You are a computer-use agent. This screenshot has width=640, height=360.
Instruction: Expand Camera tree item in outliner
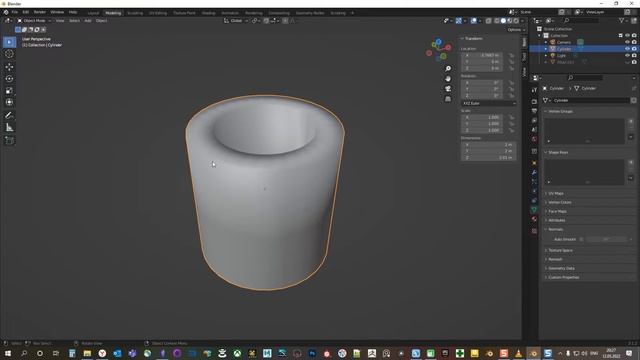(546, 42)
